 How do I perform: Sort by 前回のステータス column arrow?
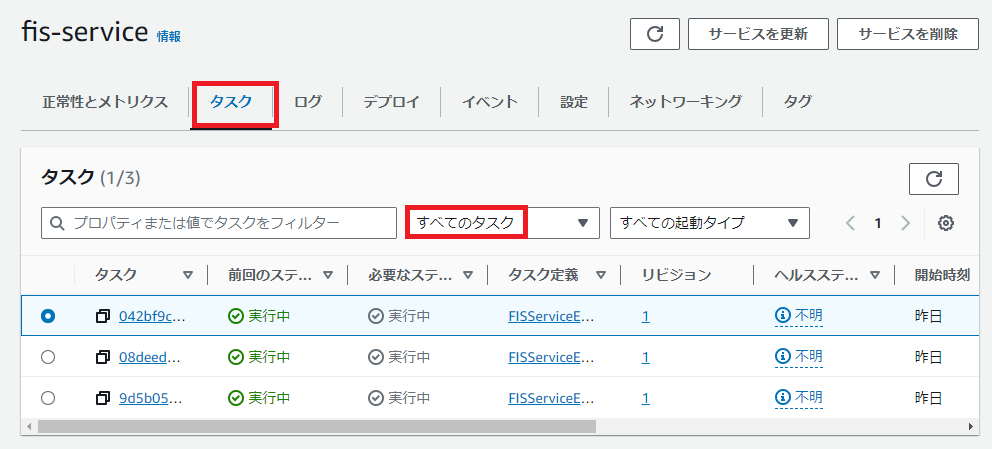[328, 275]
